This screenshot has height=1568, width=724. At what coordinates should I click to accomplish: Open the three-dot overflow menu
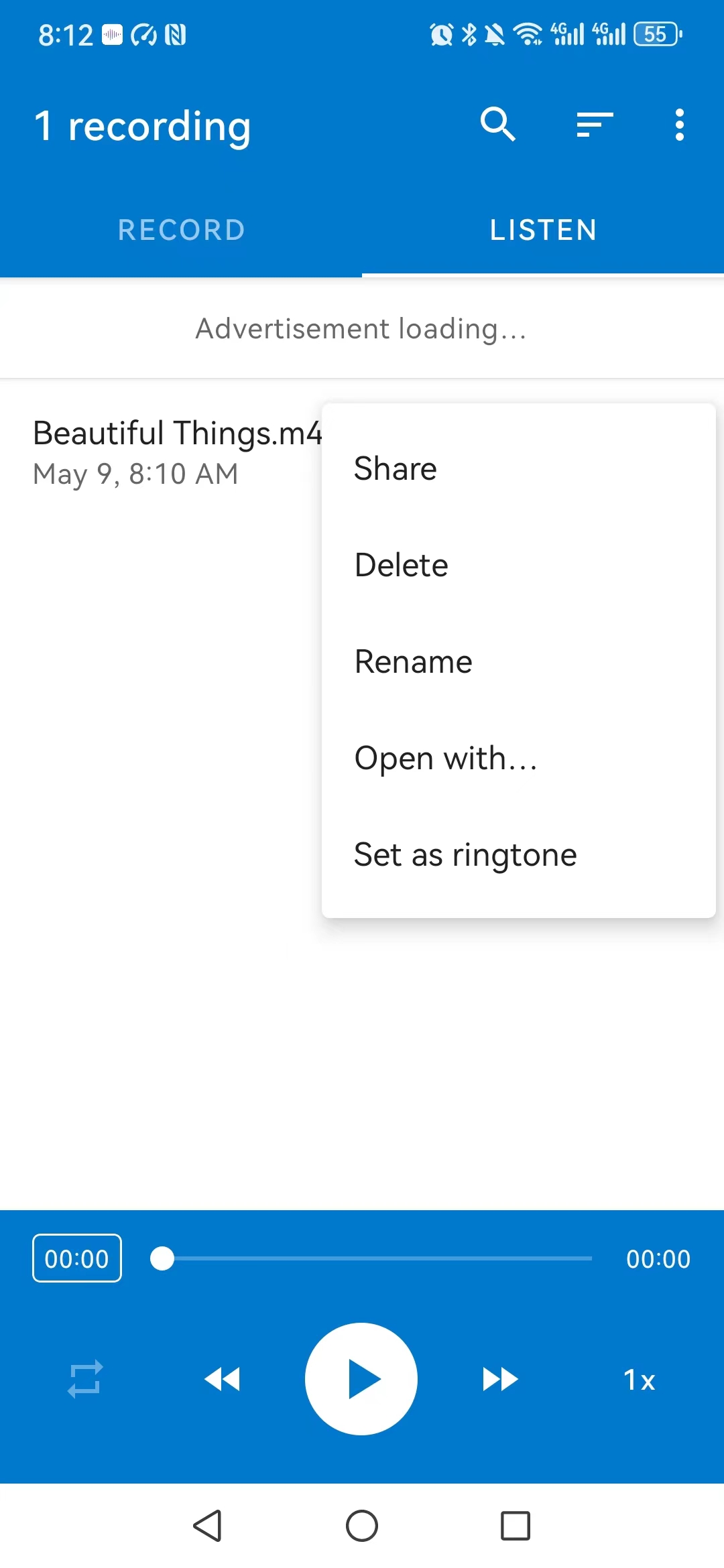tap(679, 125)
